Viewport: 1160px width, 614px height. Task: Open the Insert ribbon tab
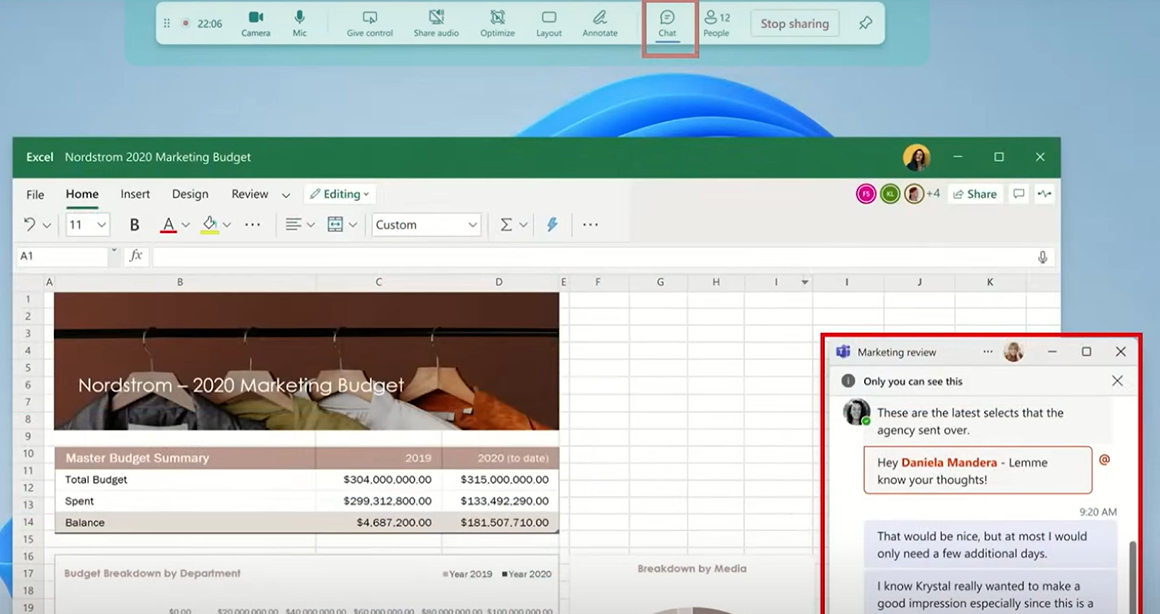(135, 194)
